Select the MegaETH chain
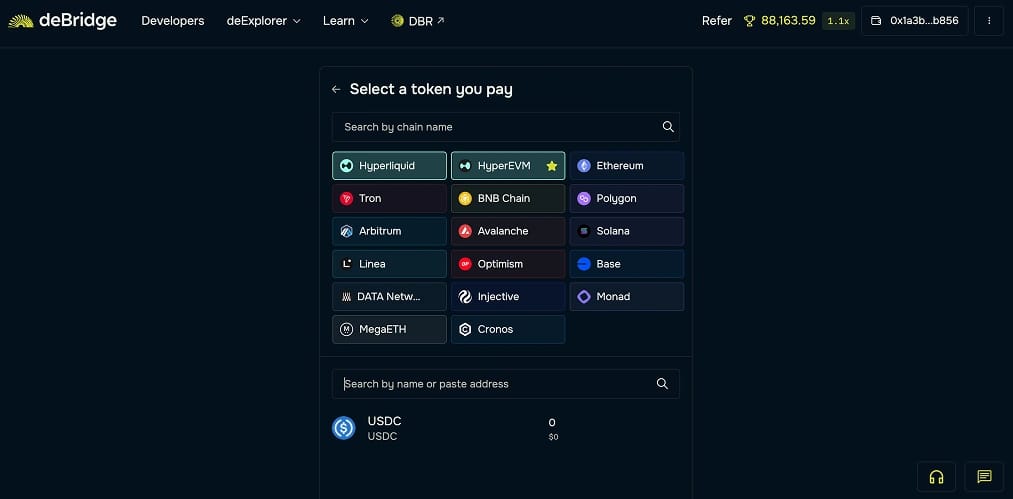1013x499 pixels. coord(389,329)
